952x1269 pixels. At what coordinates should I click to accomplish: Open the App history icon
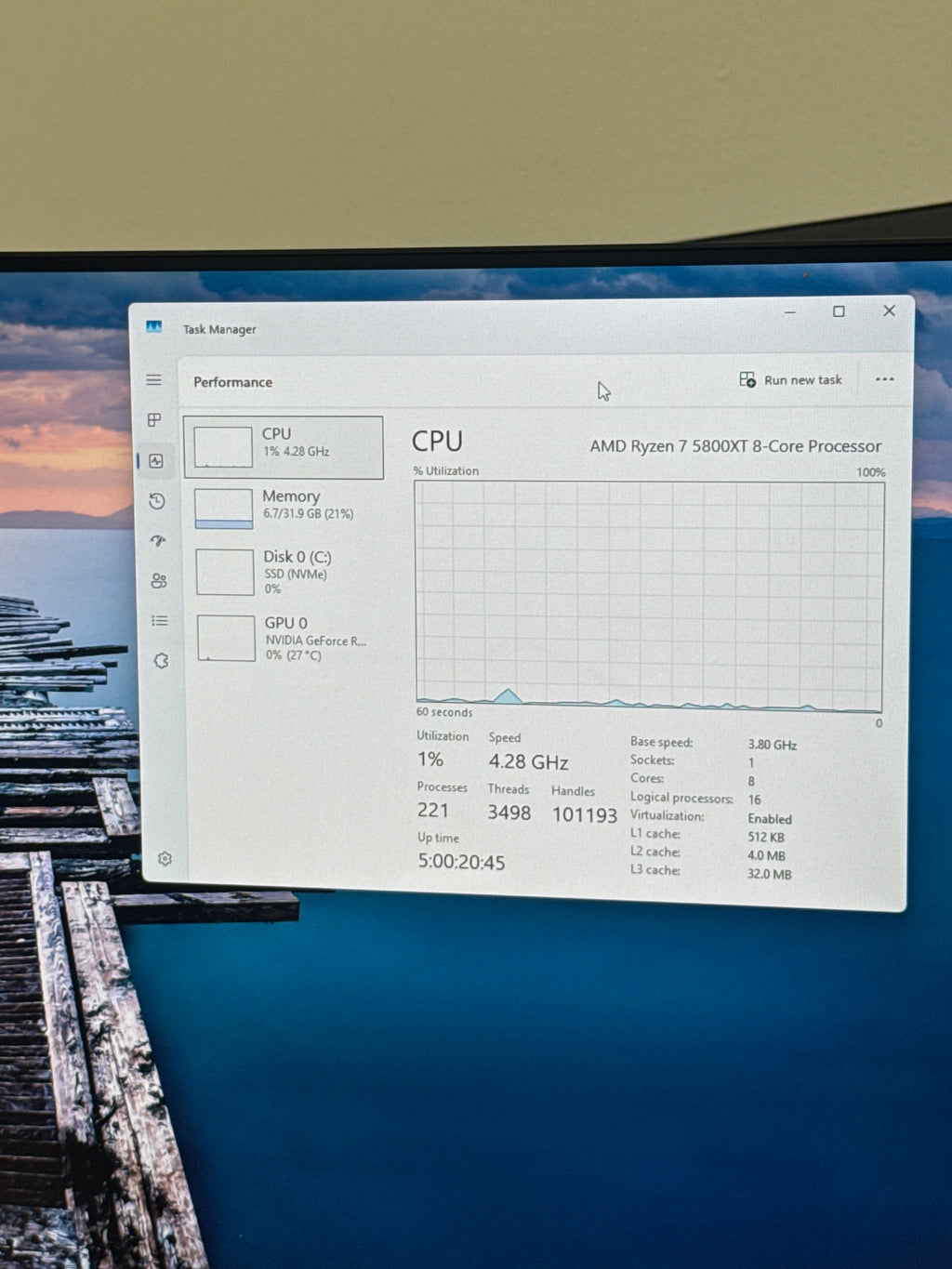pyautogui.click(x=157, y=501)
